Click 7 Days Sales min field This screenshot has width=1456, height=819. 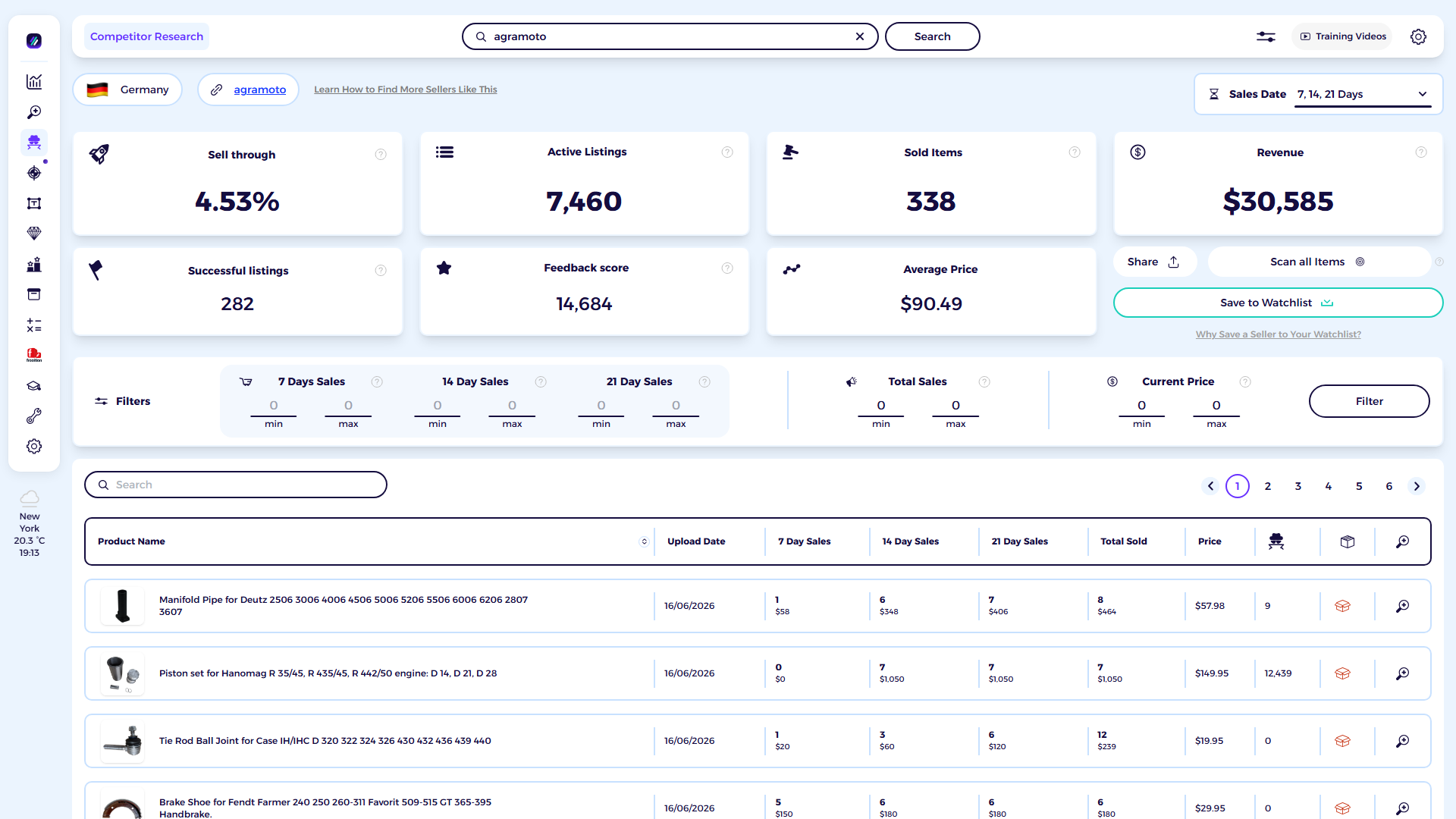point(274,406)
